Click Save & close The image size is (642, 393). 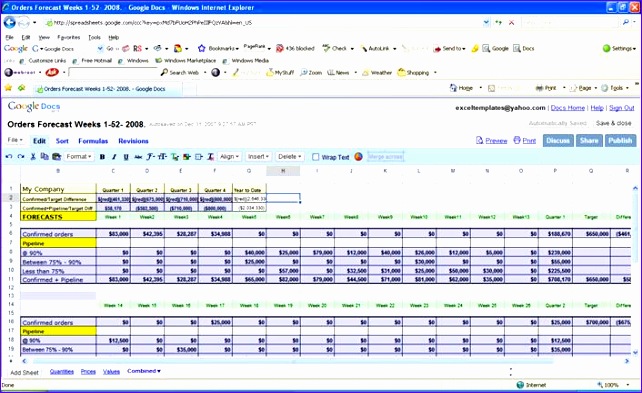pos(613,123)
